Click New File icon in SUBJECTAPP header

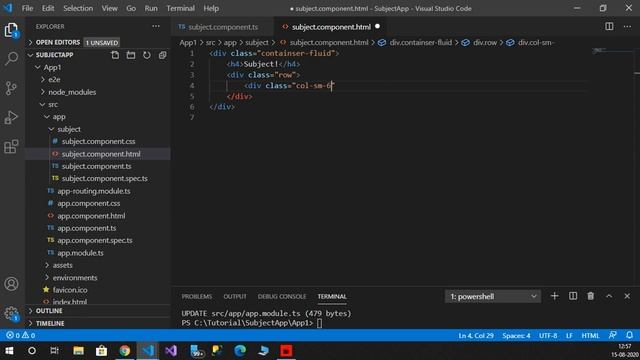coord(115,55)
